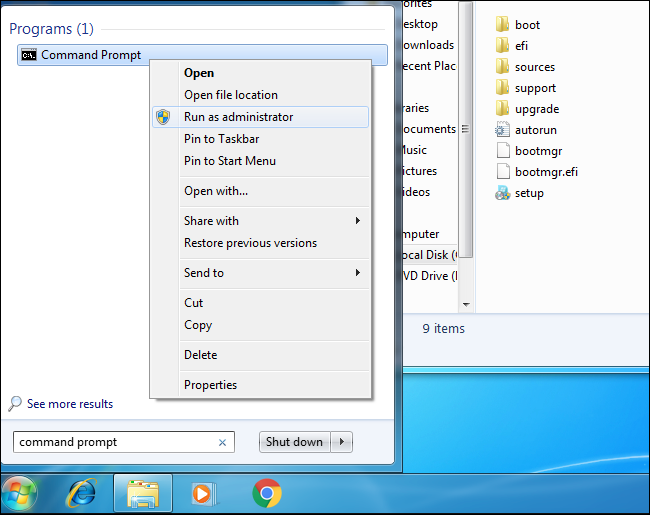Screen dimensions: 650x515
Task: Launch Google Chrome from the taskbar
Action: (x=267, y=493)
